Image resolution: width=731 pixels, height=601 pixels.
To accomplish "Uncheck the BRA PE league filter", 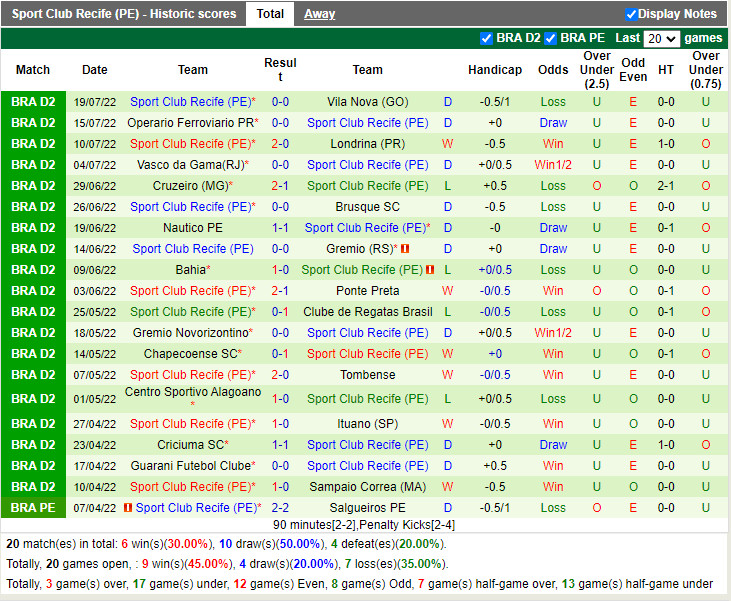I will (x=550, y=38).
